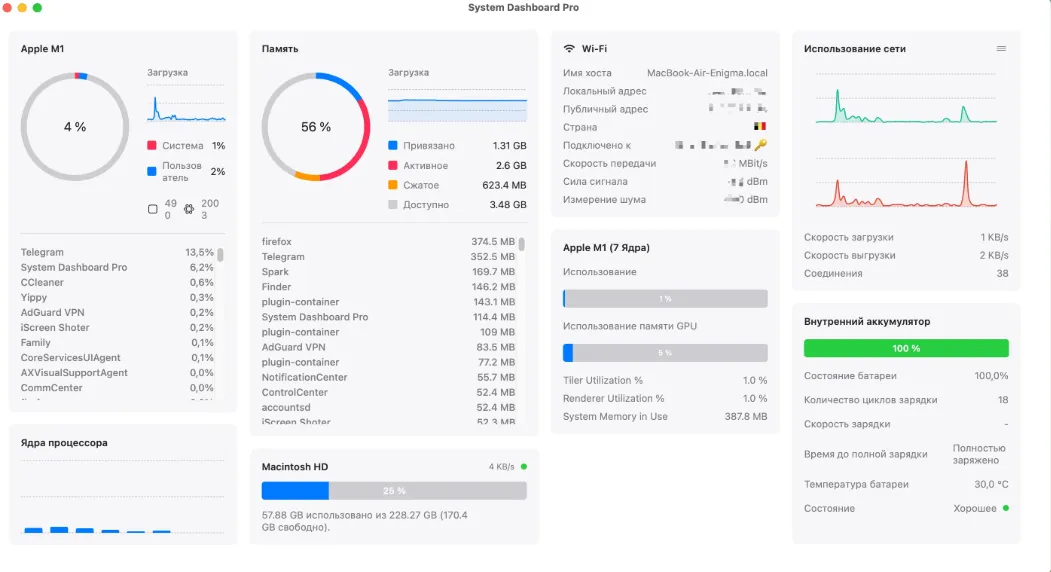
Task: Click the battery 100% charge bar
Action: 906,348
